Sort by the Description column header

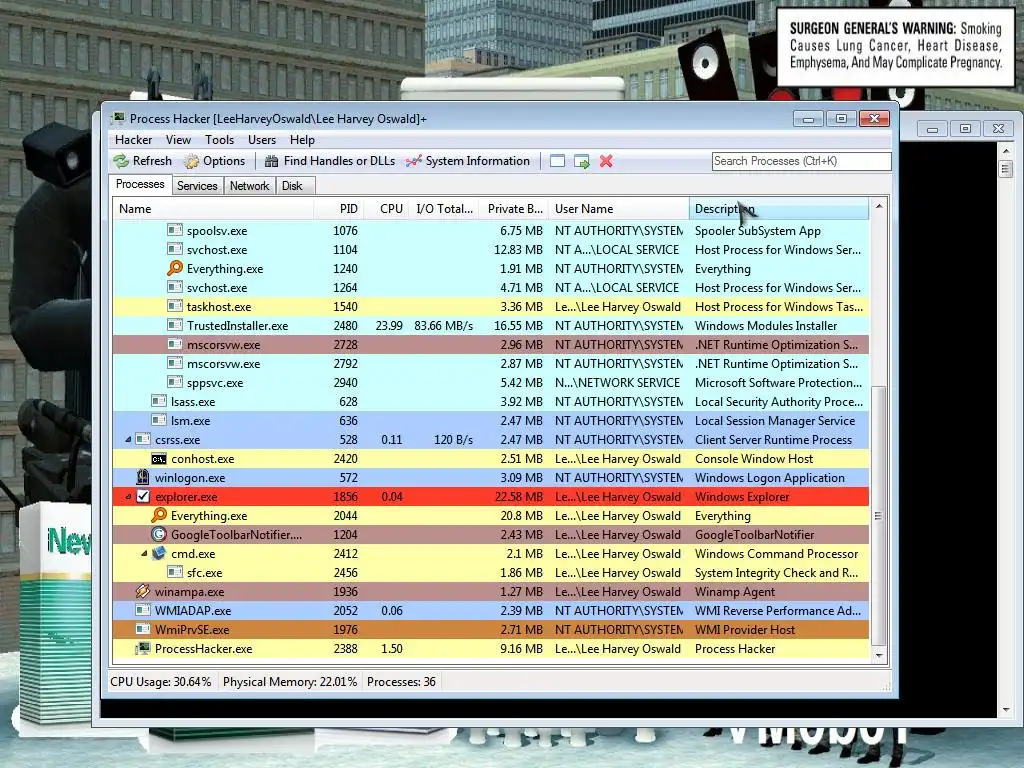point(779,209)
